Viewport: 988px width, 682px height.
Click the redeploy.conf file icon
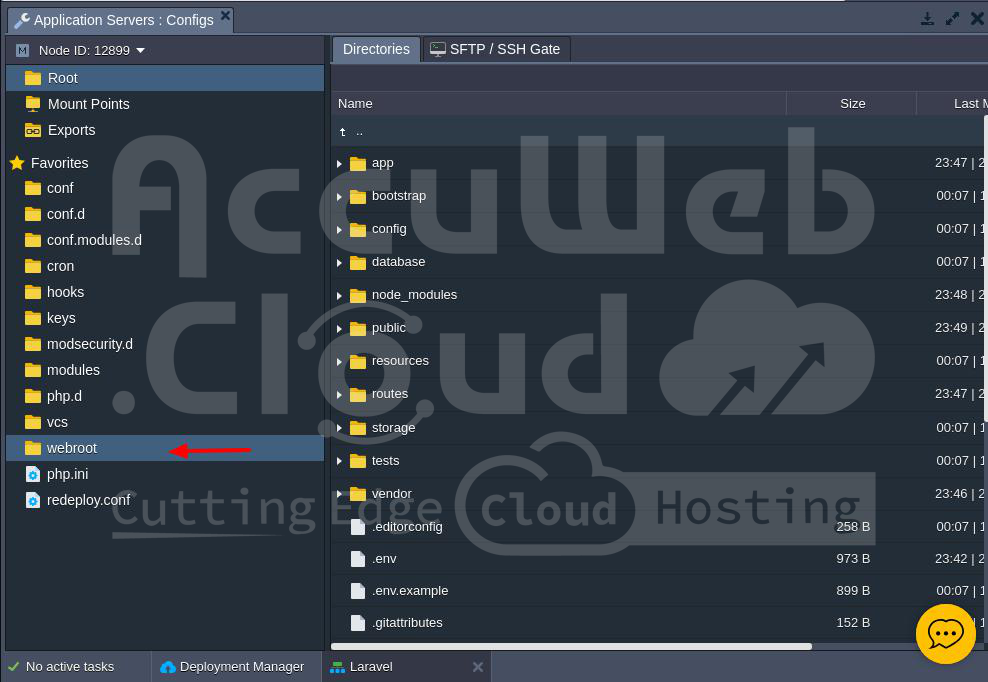(x=33, y=500)
